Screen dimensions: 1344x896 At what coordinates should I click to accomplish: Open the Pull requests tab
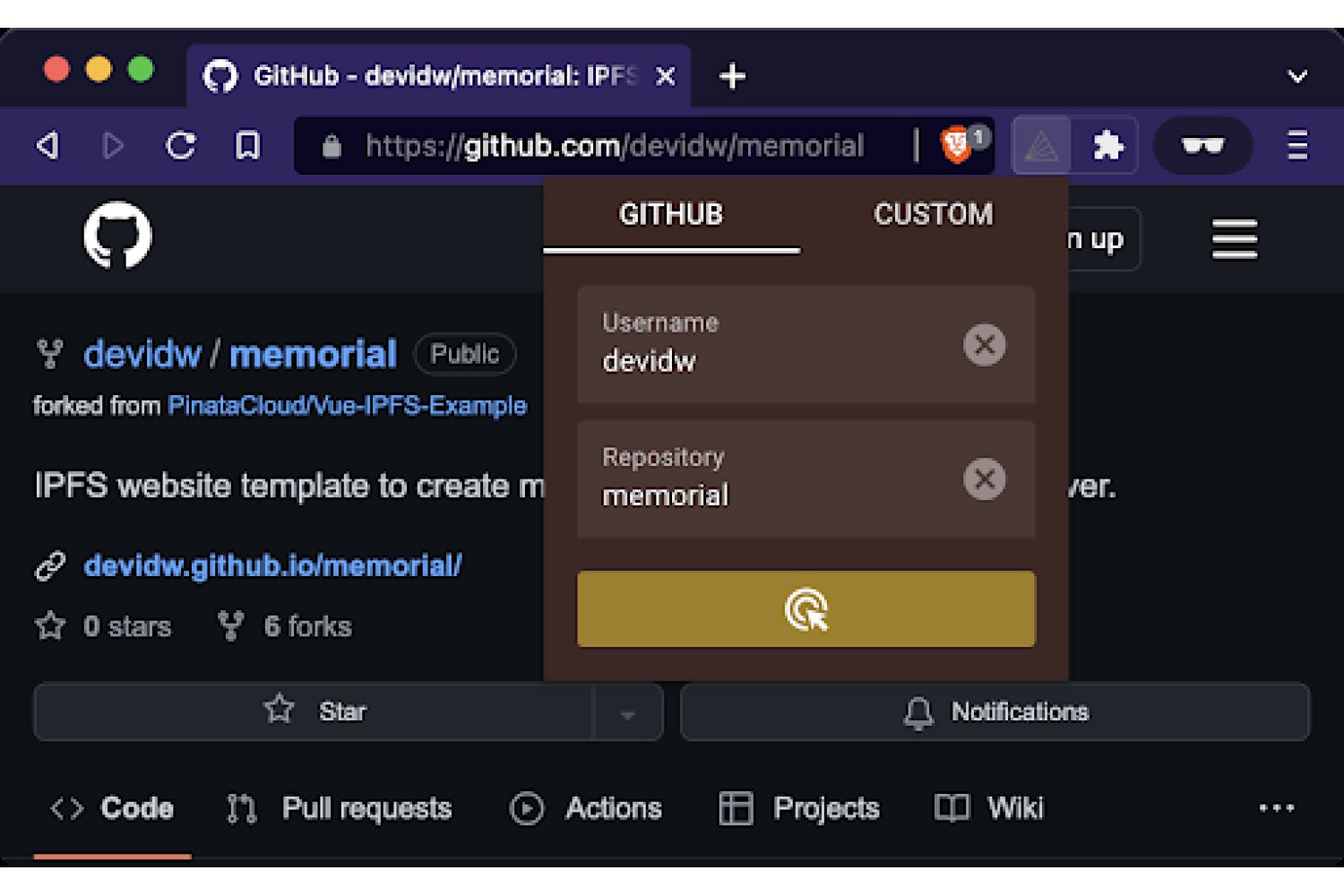[x=339, y=808]
